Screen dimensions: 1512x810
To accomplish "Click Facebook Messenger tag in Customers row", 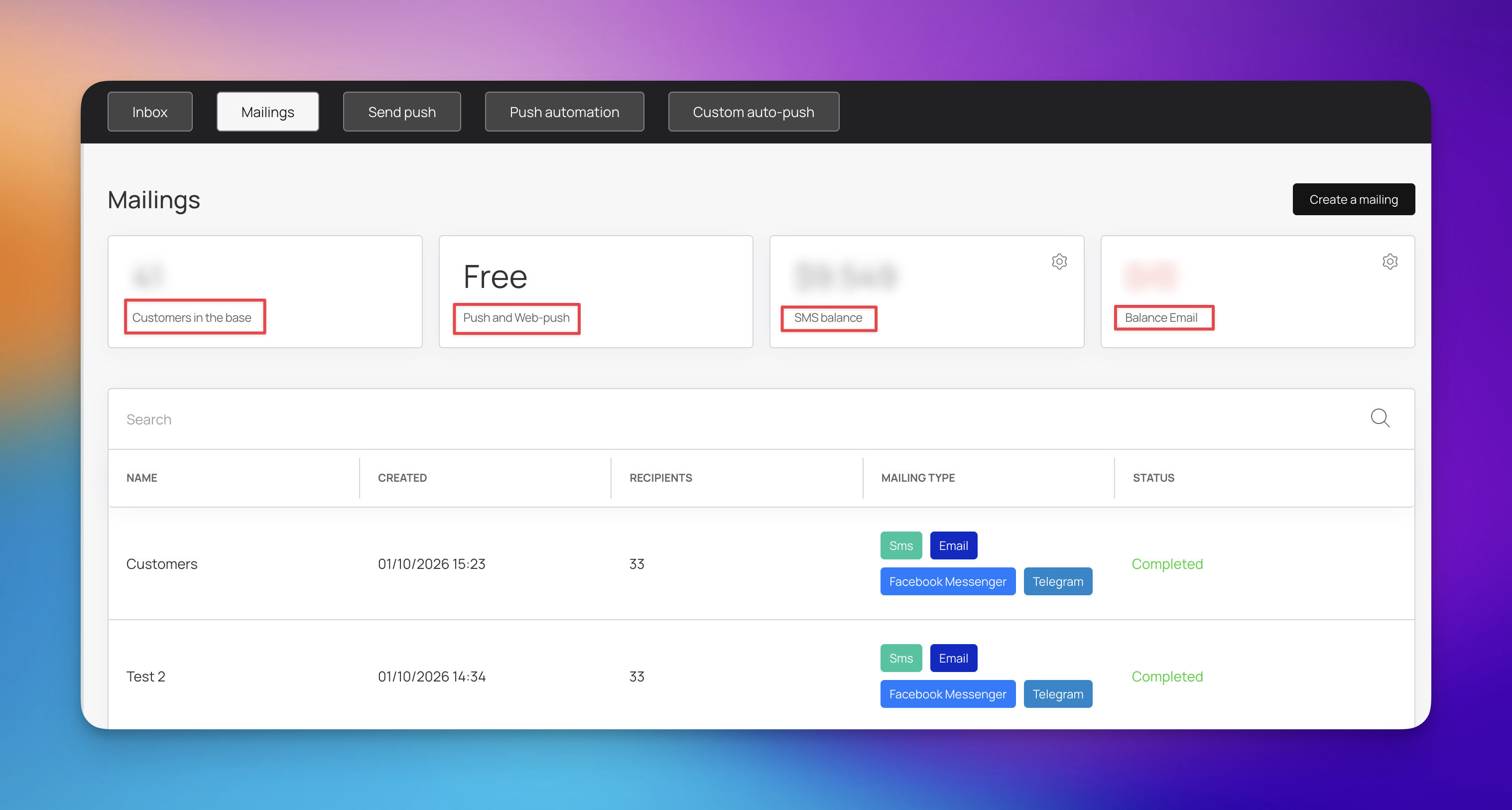I will (947, 581).
